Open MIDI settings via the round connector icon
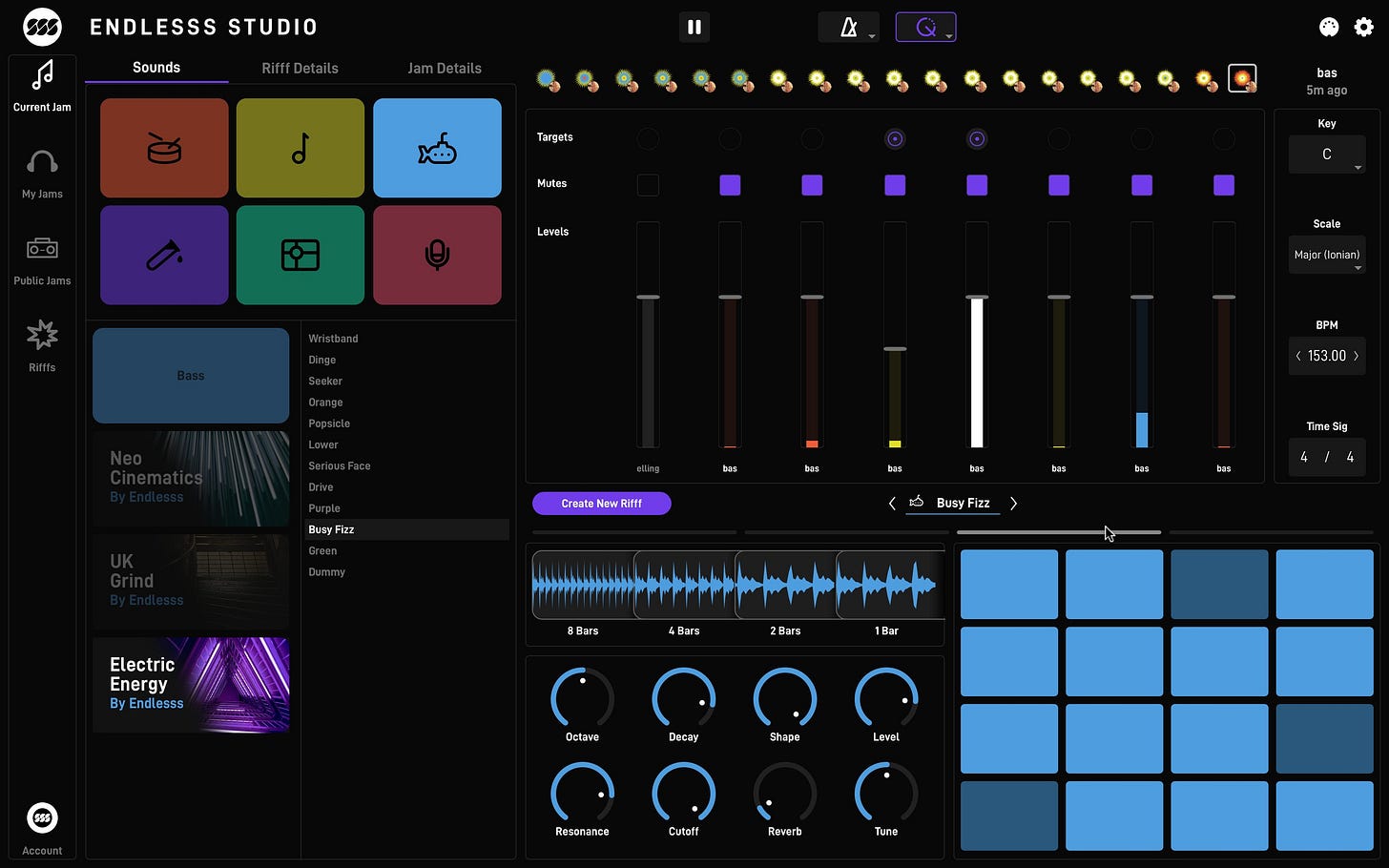This screenshot has height=868, width=1389. pyautogui.click(x=1329, y=27)
